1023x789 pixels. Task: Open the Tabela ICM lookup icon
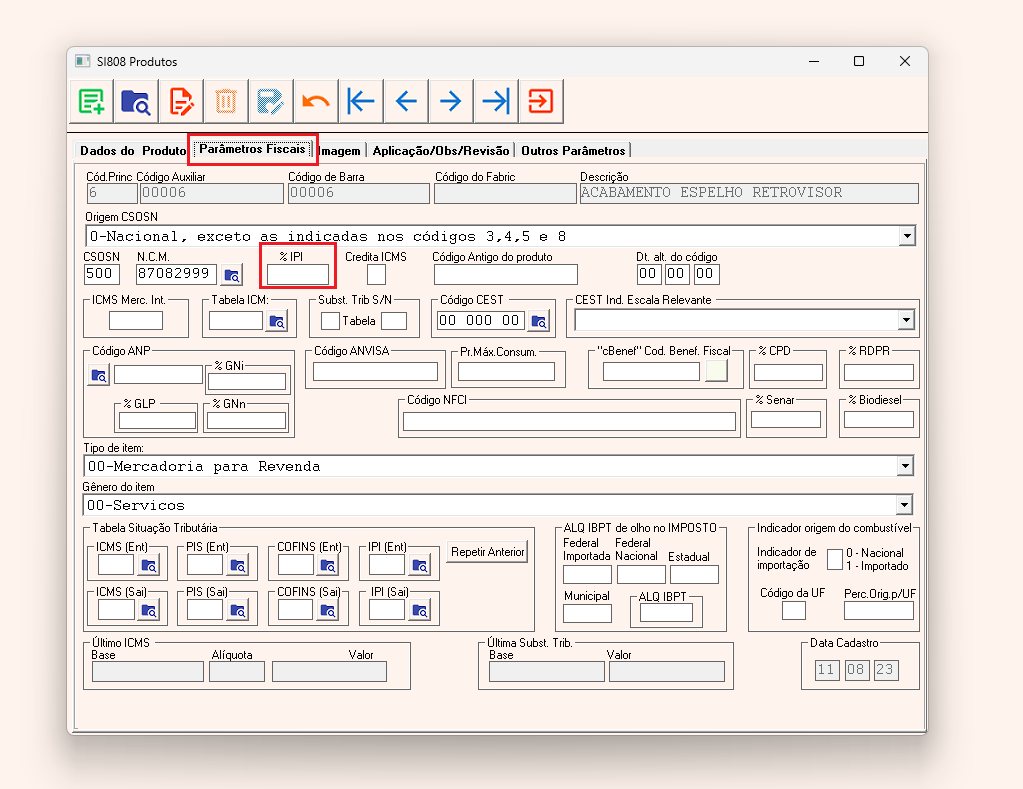[277, 321]
